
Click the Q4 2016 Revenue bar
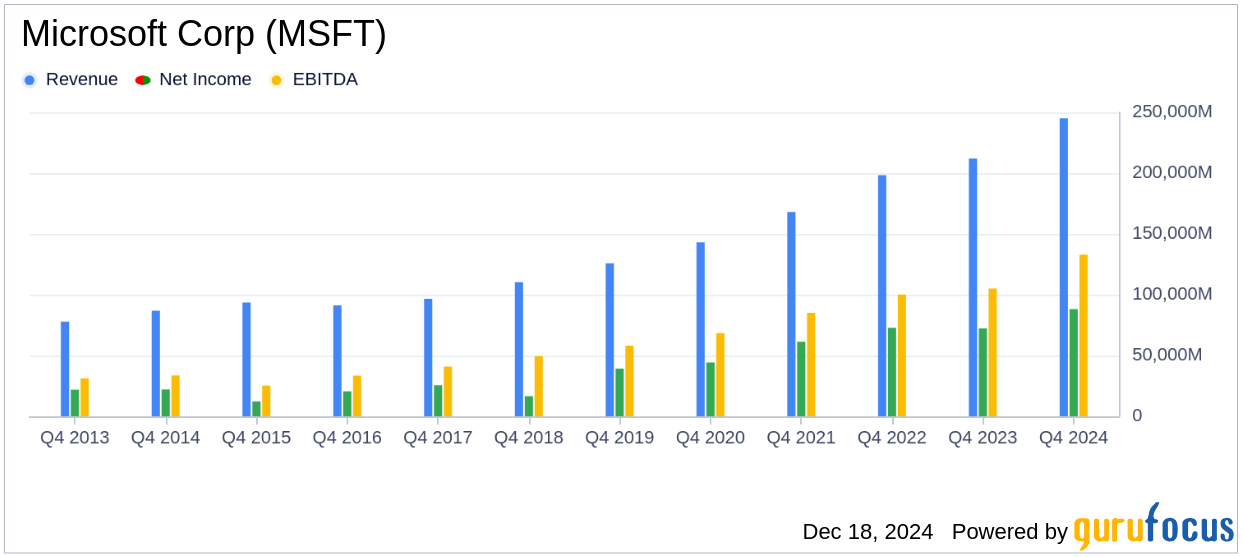tap(337, 361)
